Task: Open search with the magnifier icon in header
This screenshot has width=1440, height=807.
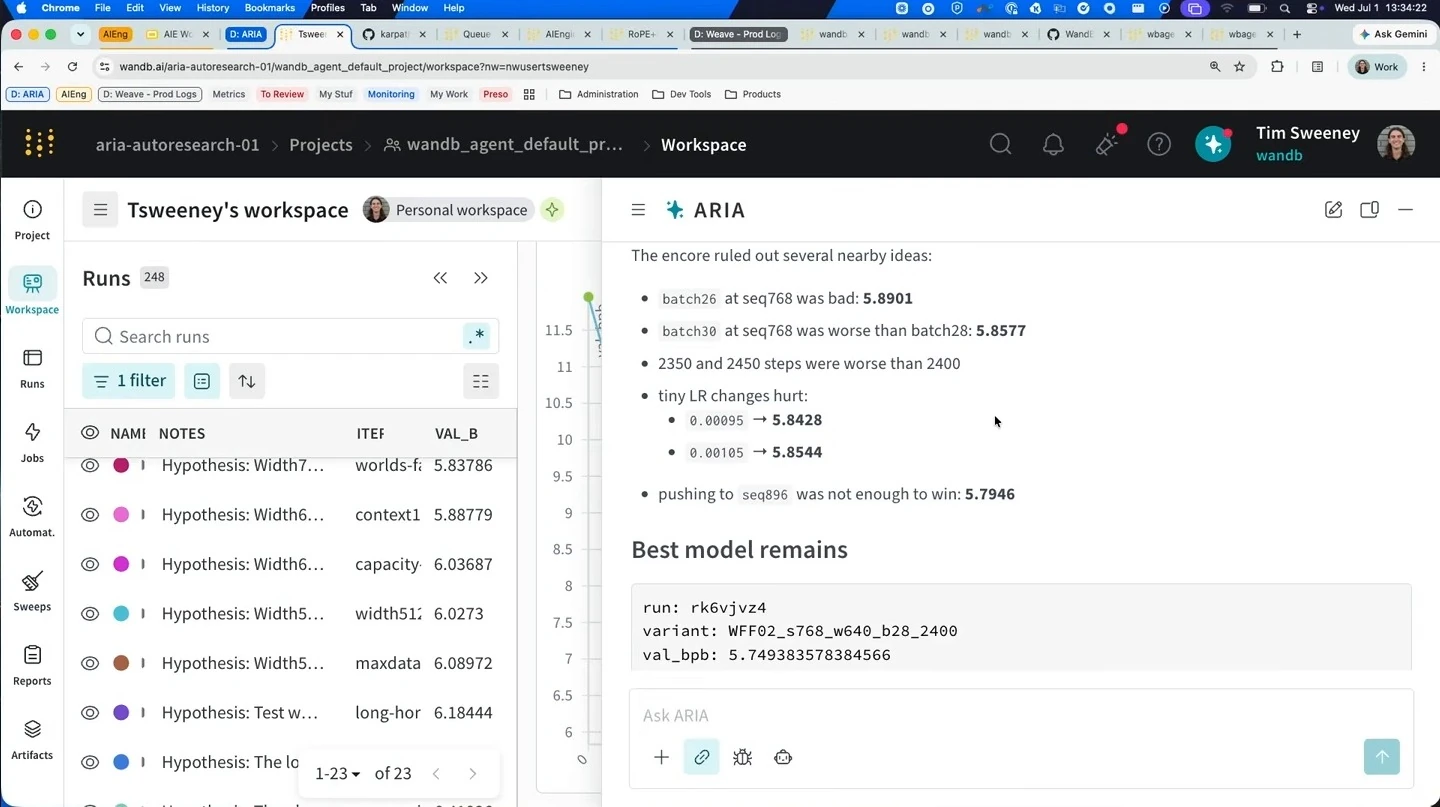Action: 1000,144
